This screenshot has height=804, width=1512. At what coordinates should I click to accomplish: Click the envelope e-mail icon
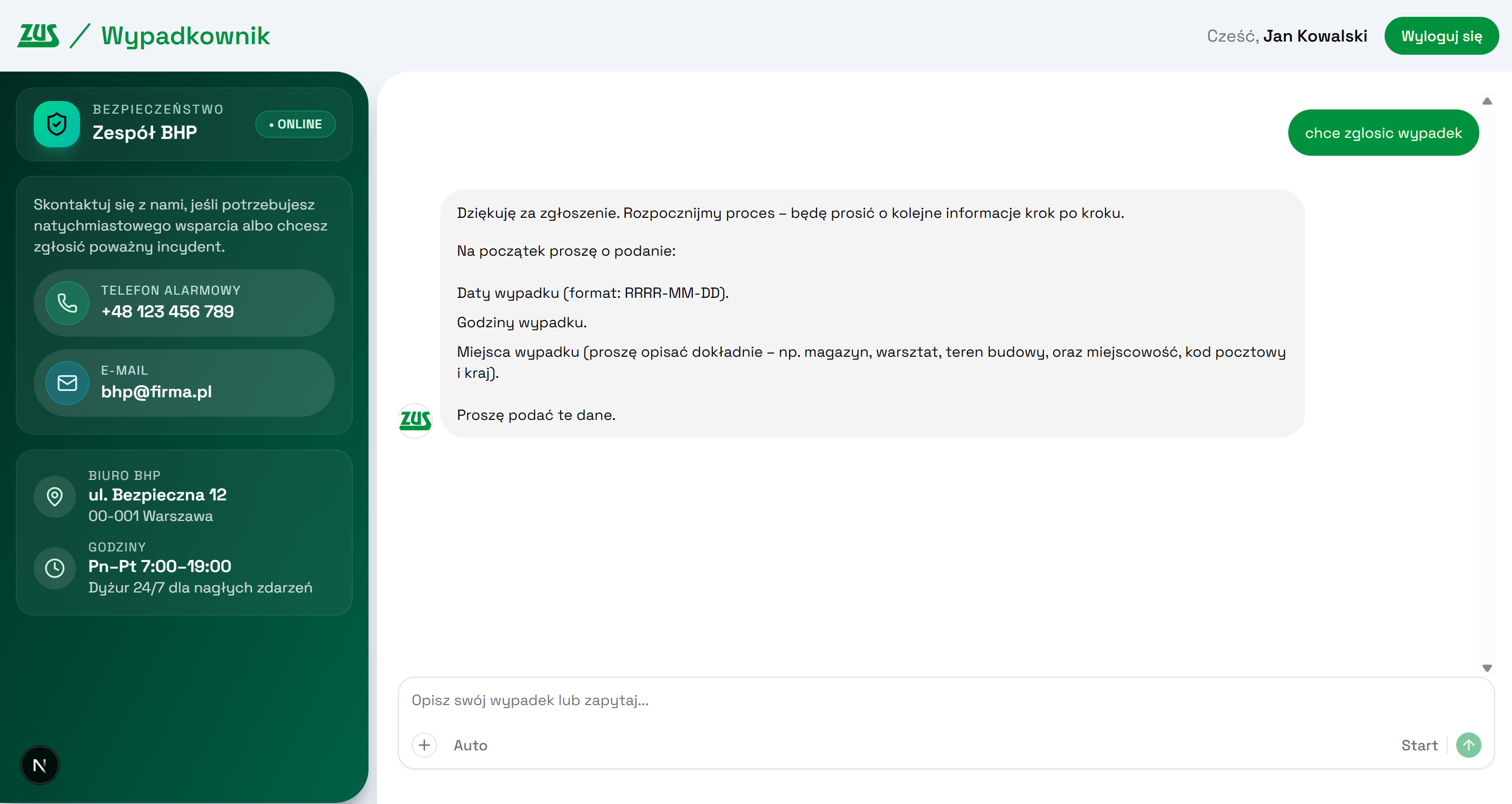(x=67, y=383)
